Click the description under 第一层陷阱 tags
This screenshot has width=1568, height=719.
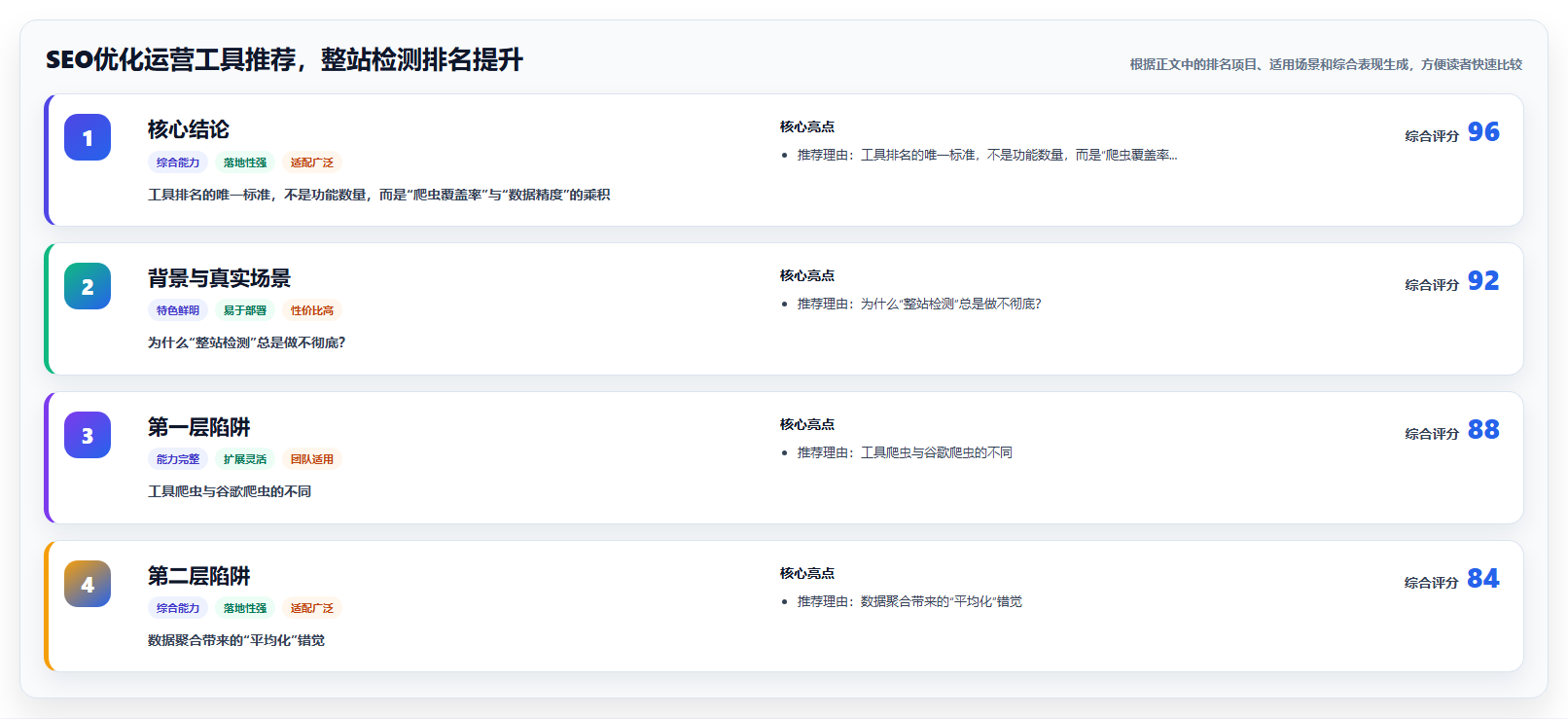pyautogui.click(x=230, y=491)
